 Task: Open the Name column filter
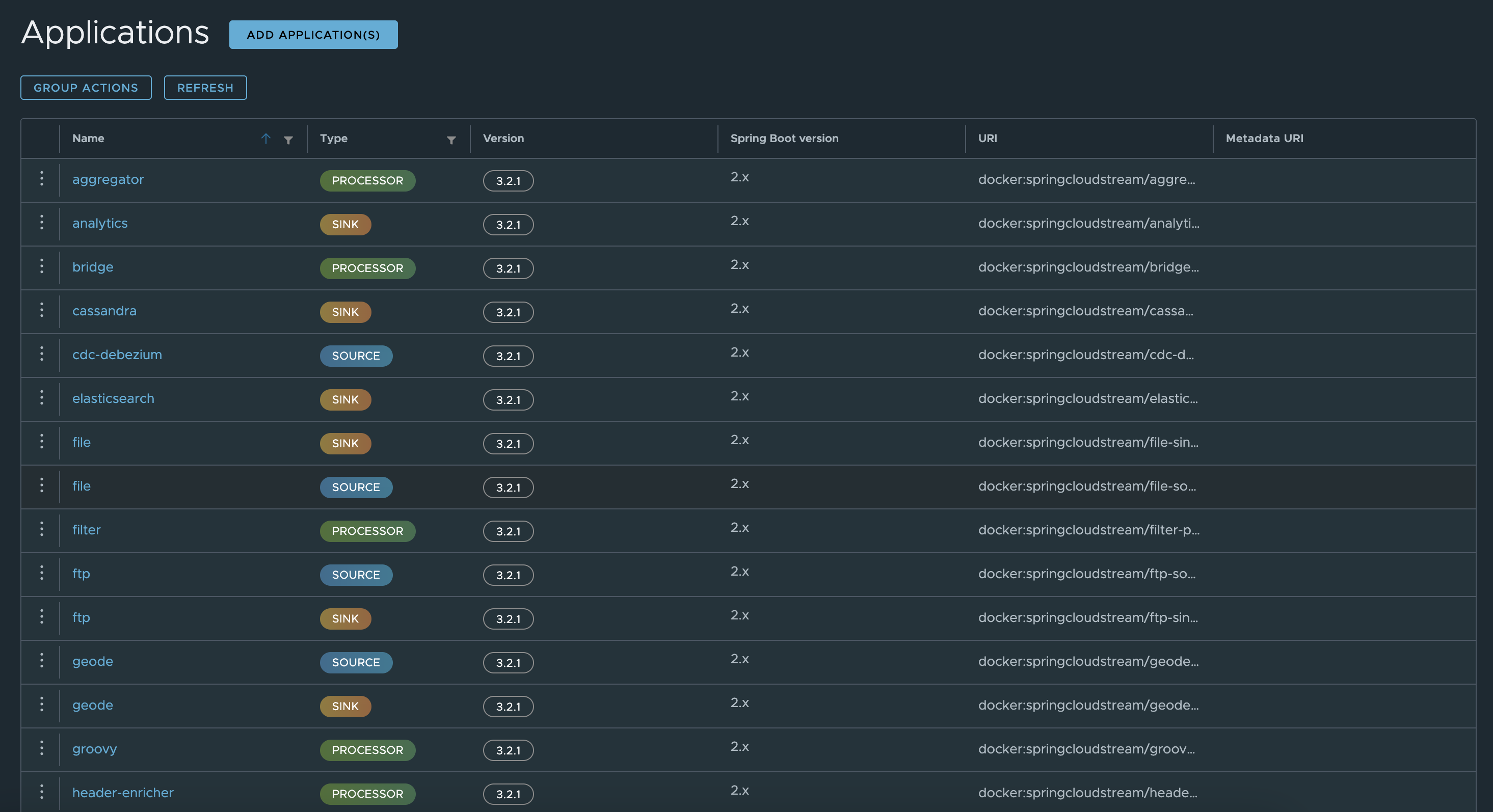(288, 140)
